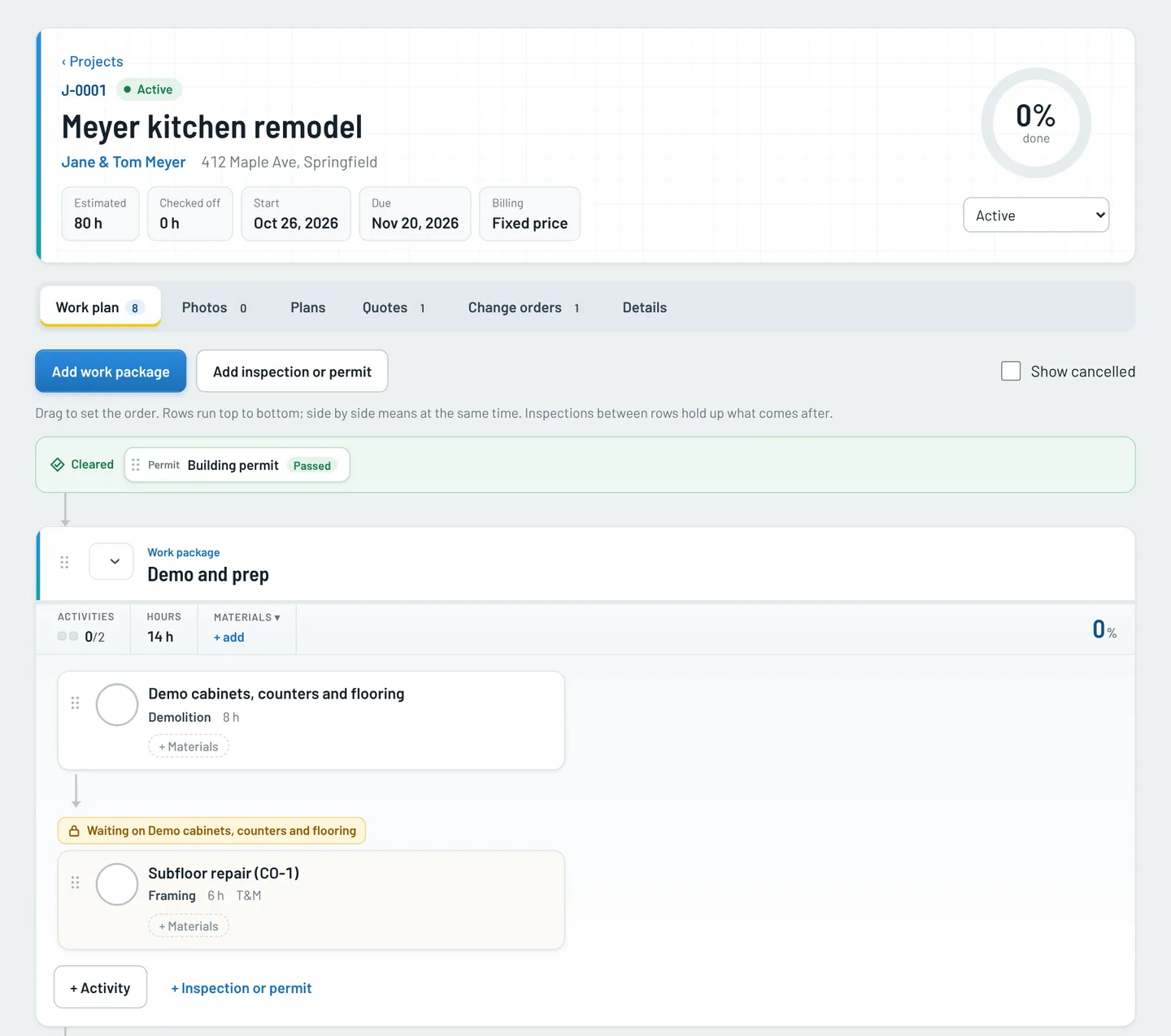The image size is (1171, 1036).
Task: Grab the Demo and prep package drag handle
Action: (64, 562)
